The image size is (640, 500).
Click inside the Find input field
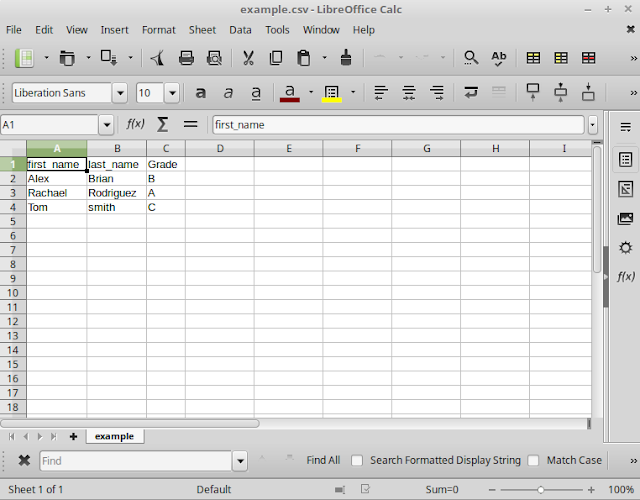click(x=136, y=461)
